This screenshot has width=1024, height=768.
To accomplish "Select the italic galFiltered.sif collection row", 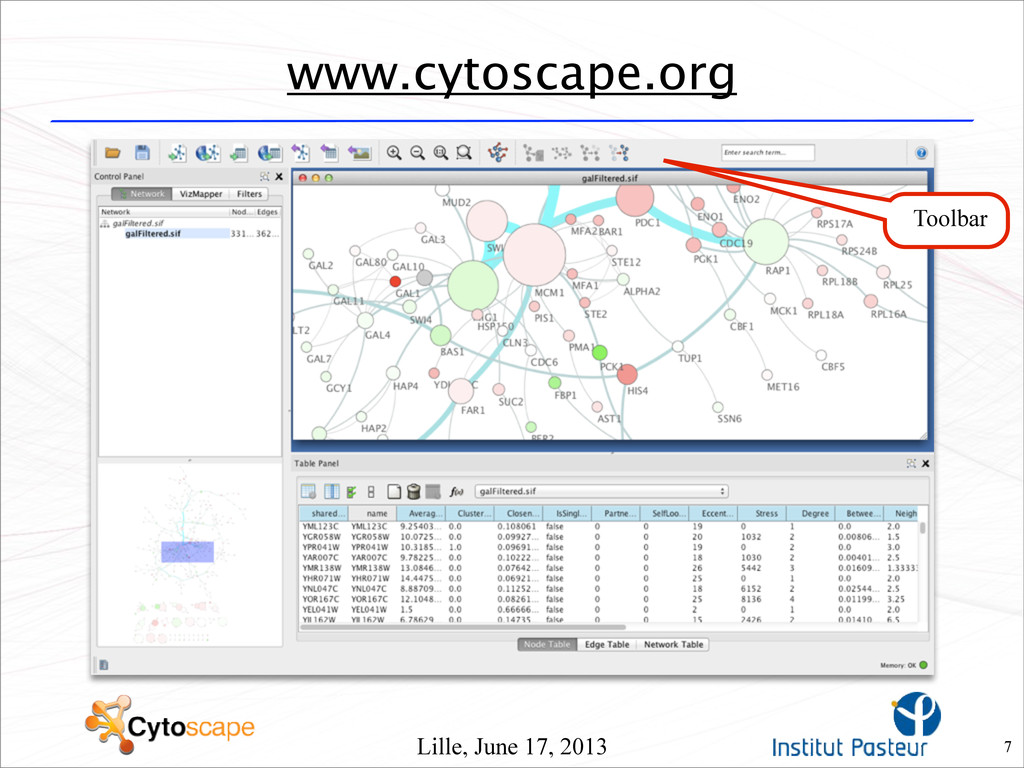I will click(x=138, y=223).
